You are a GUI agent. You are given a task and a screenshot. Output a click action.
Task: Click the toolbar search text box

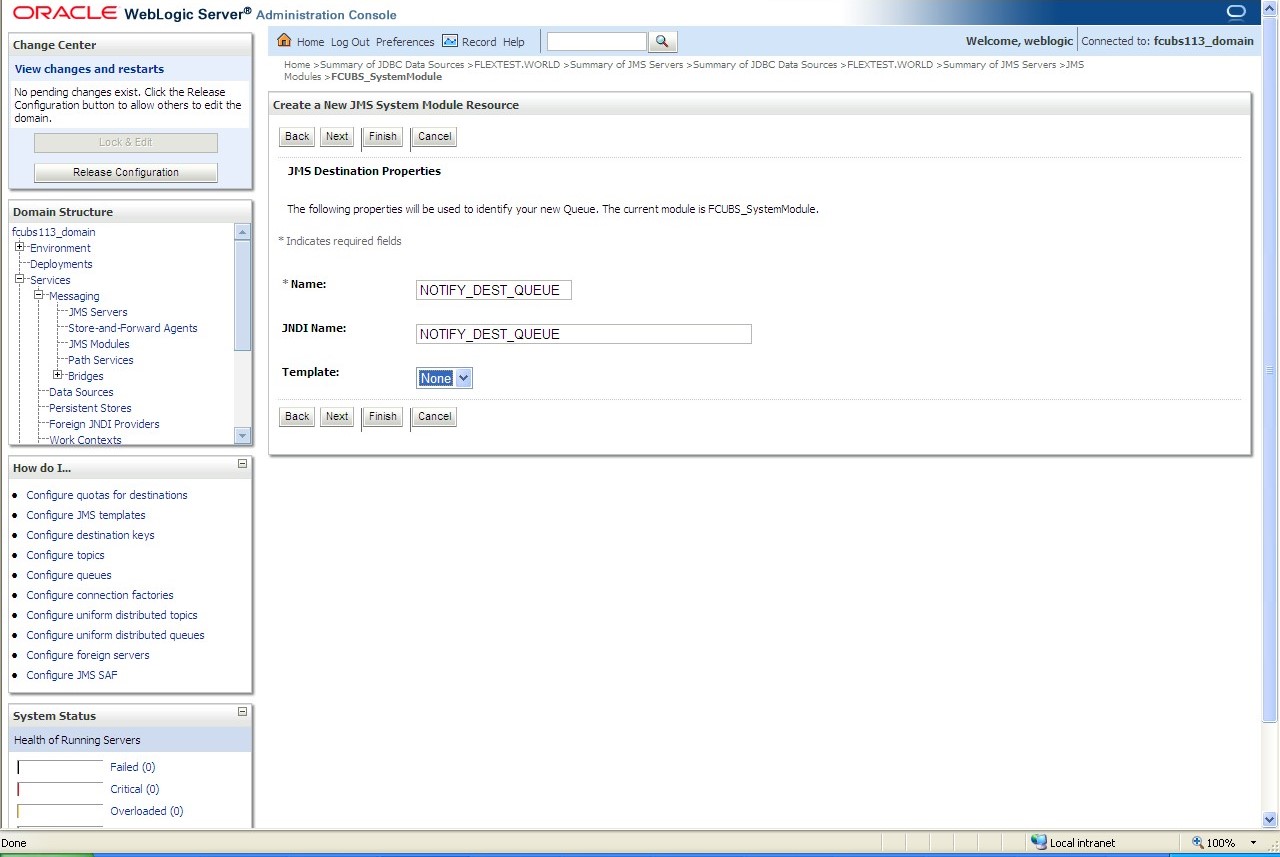pyautogui.click(x=597, y=42)
